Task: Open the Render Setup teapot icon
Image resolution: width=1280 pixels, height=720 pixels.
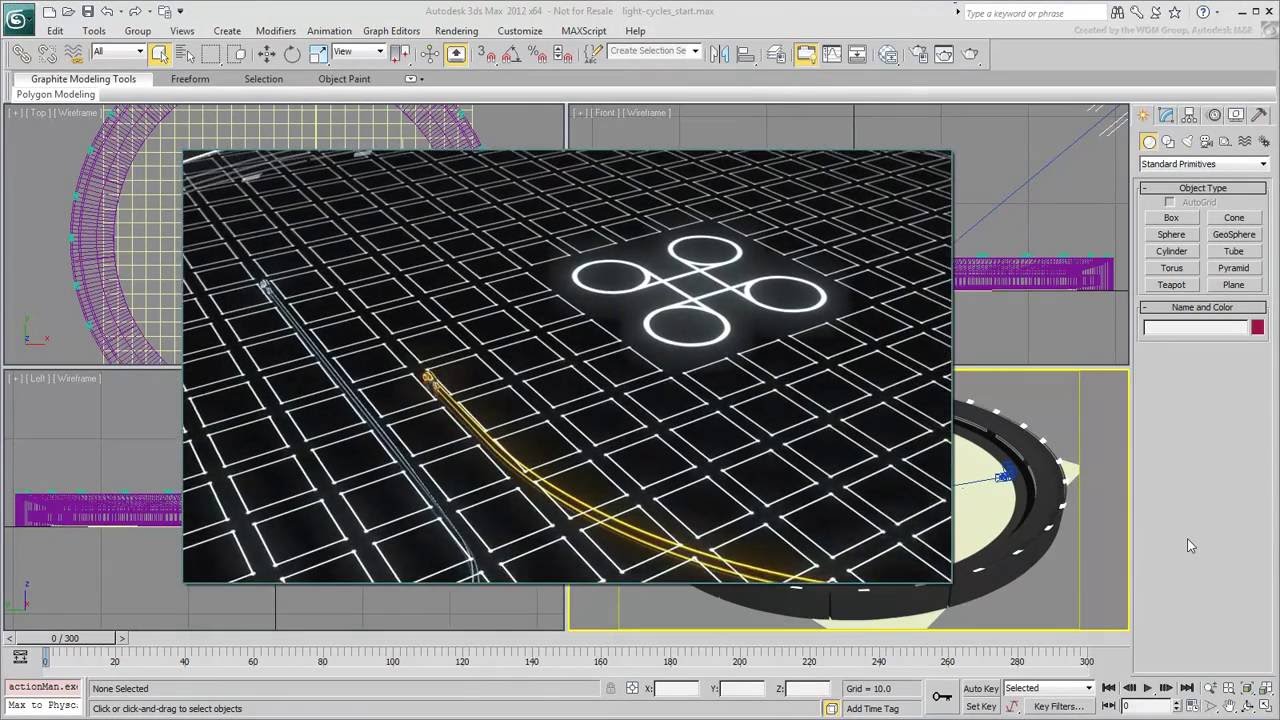Action: coord(918,54)
